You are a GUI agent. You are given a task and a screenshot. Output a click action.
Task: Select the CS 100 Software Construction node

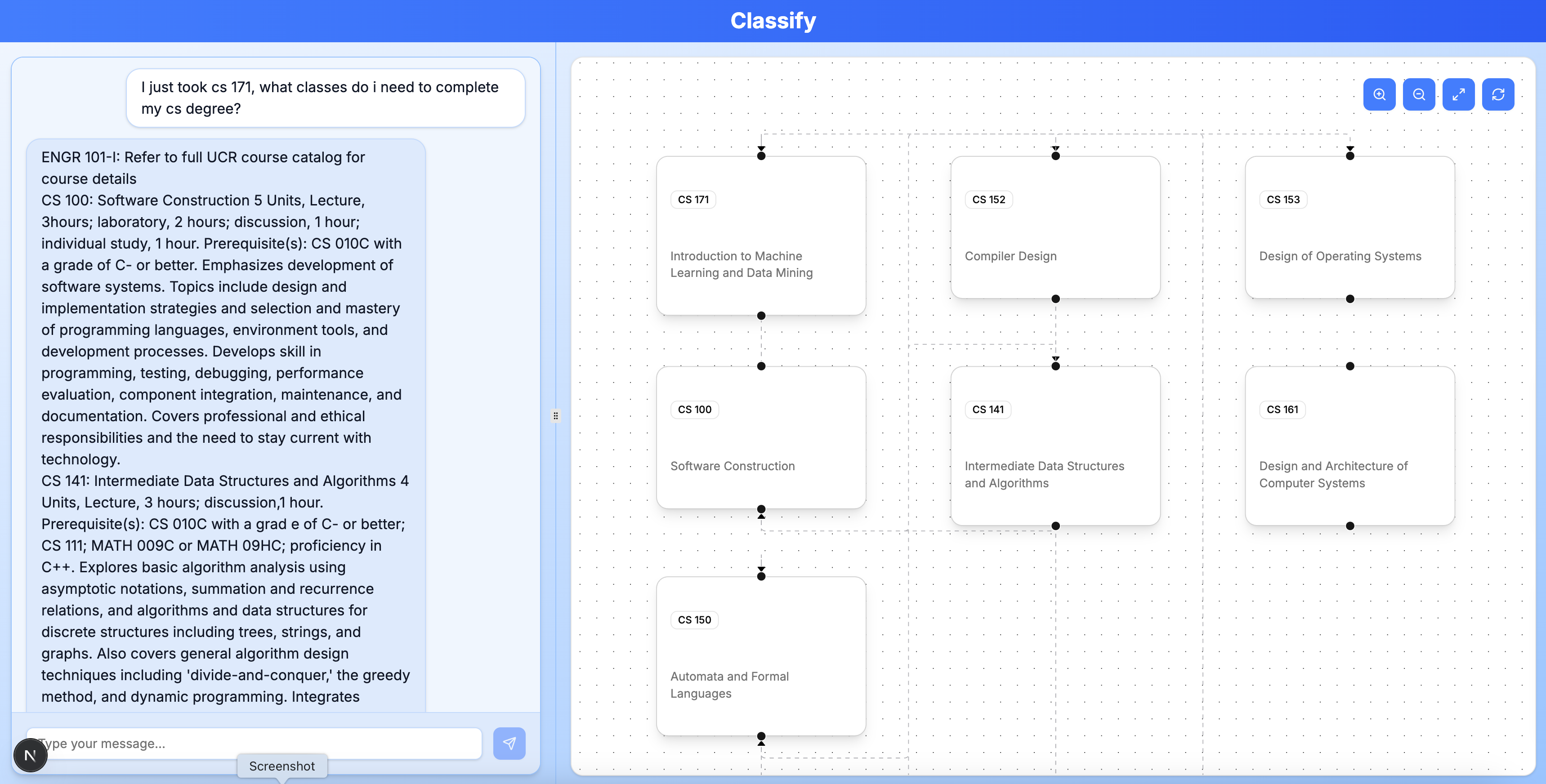(x=760, y=437)
